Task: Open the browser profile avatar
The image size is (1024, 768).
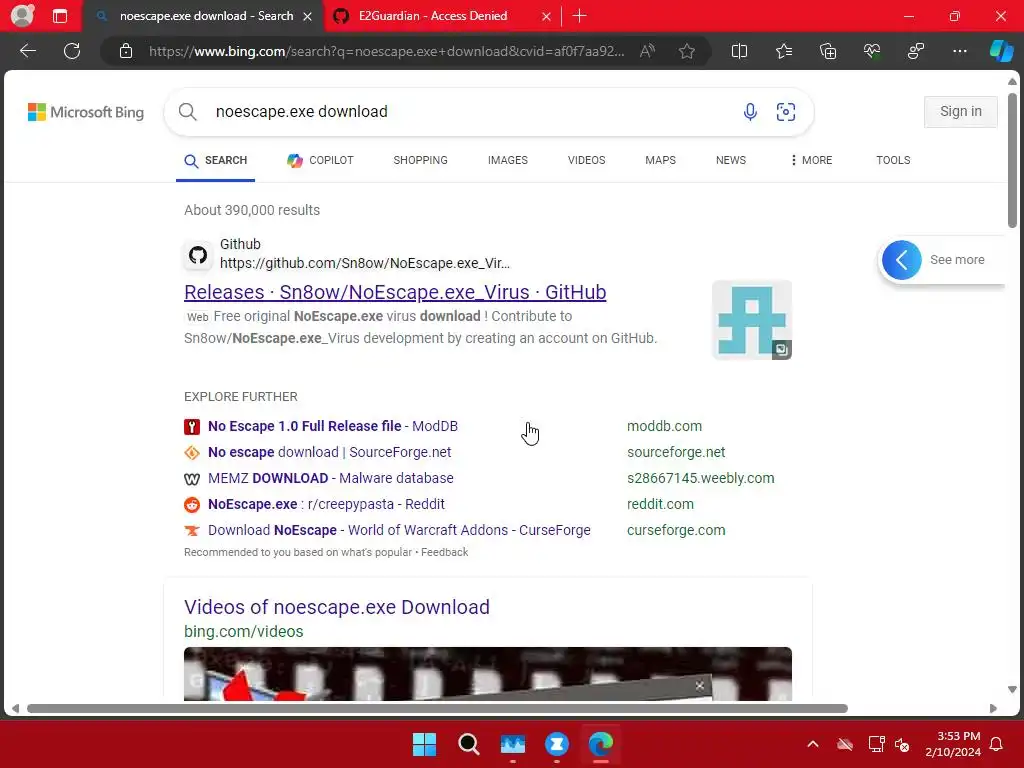Action: pos(22,16)
